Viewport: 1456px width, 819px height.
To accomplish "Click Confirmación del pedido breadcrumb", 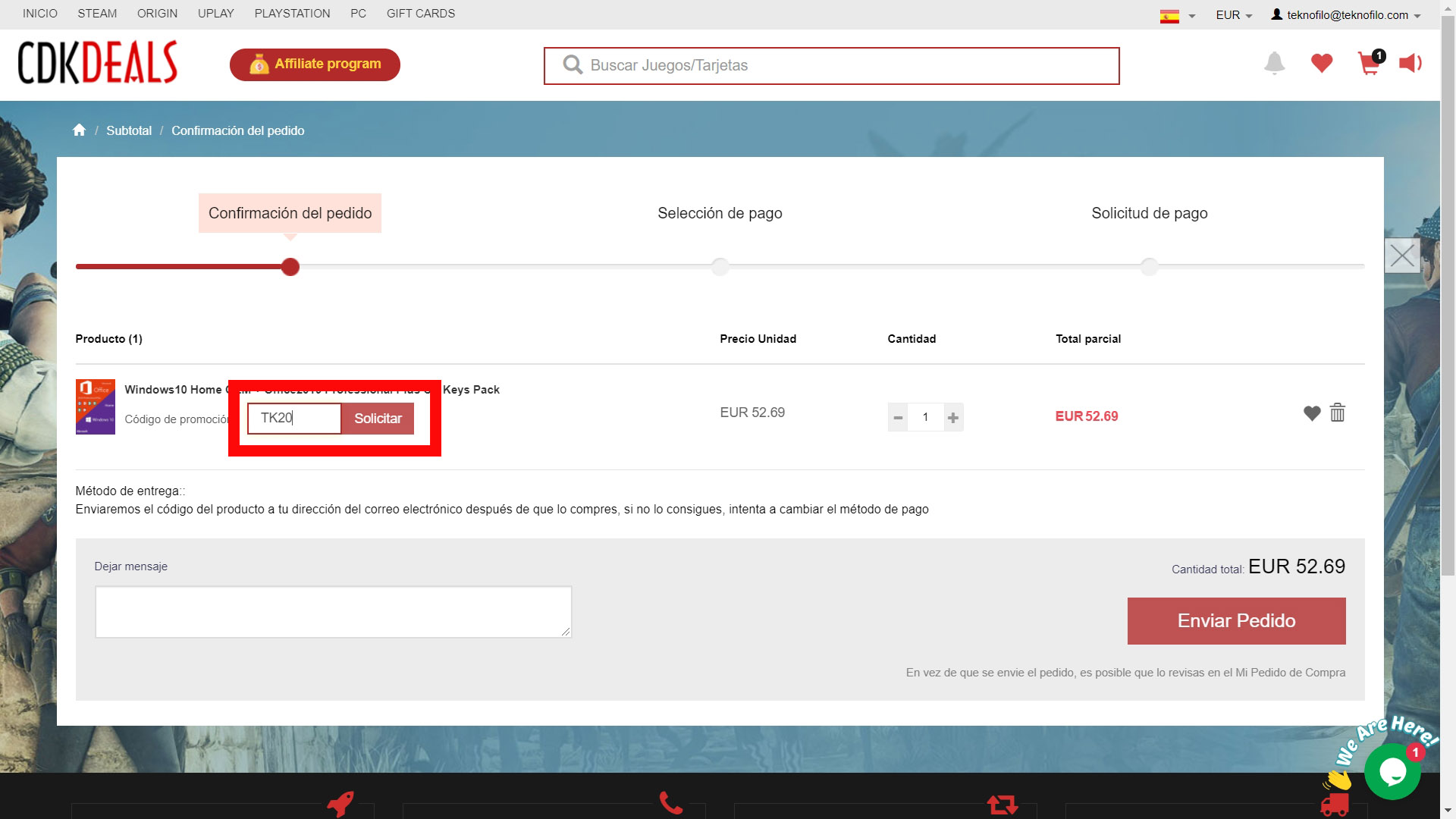I will [238, 130].
